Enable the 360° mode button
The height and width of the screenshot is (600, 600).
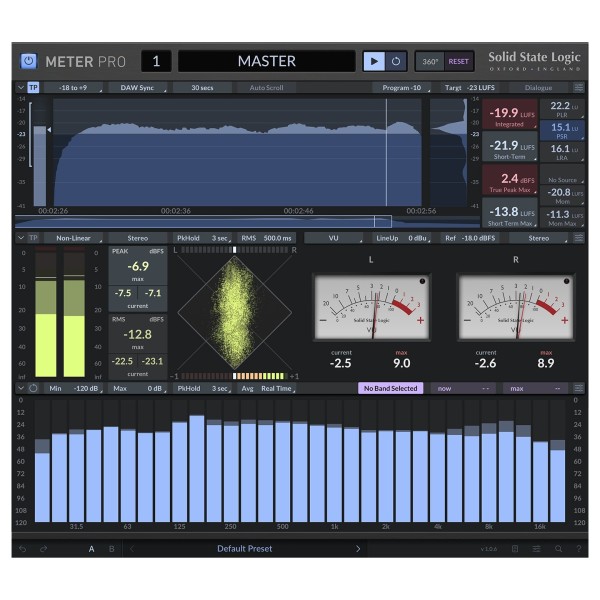(x=430, y=62)
